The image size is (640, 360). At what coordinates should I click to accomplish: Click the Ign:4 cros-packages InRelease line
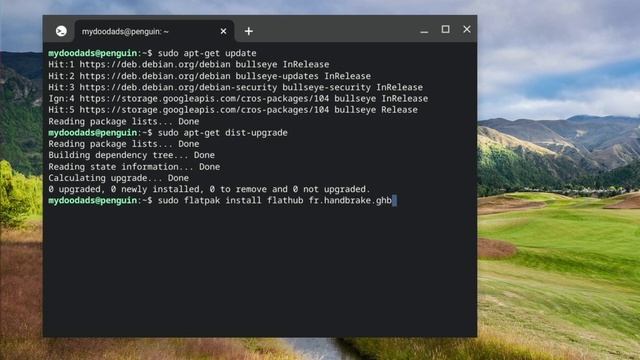[x=238, y=99]
